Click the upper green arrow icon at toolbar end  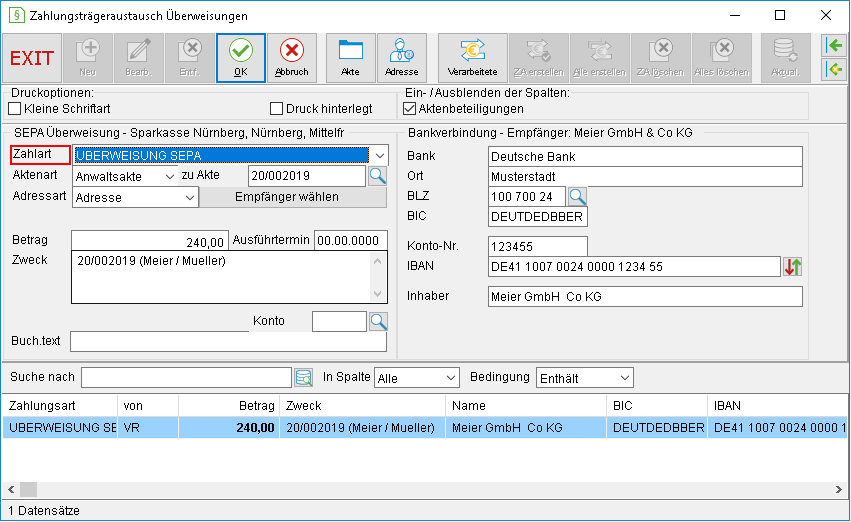[834, 46]
